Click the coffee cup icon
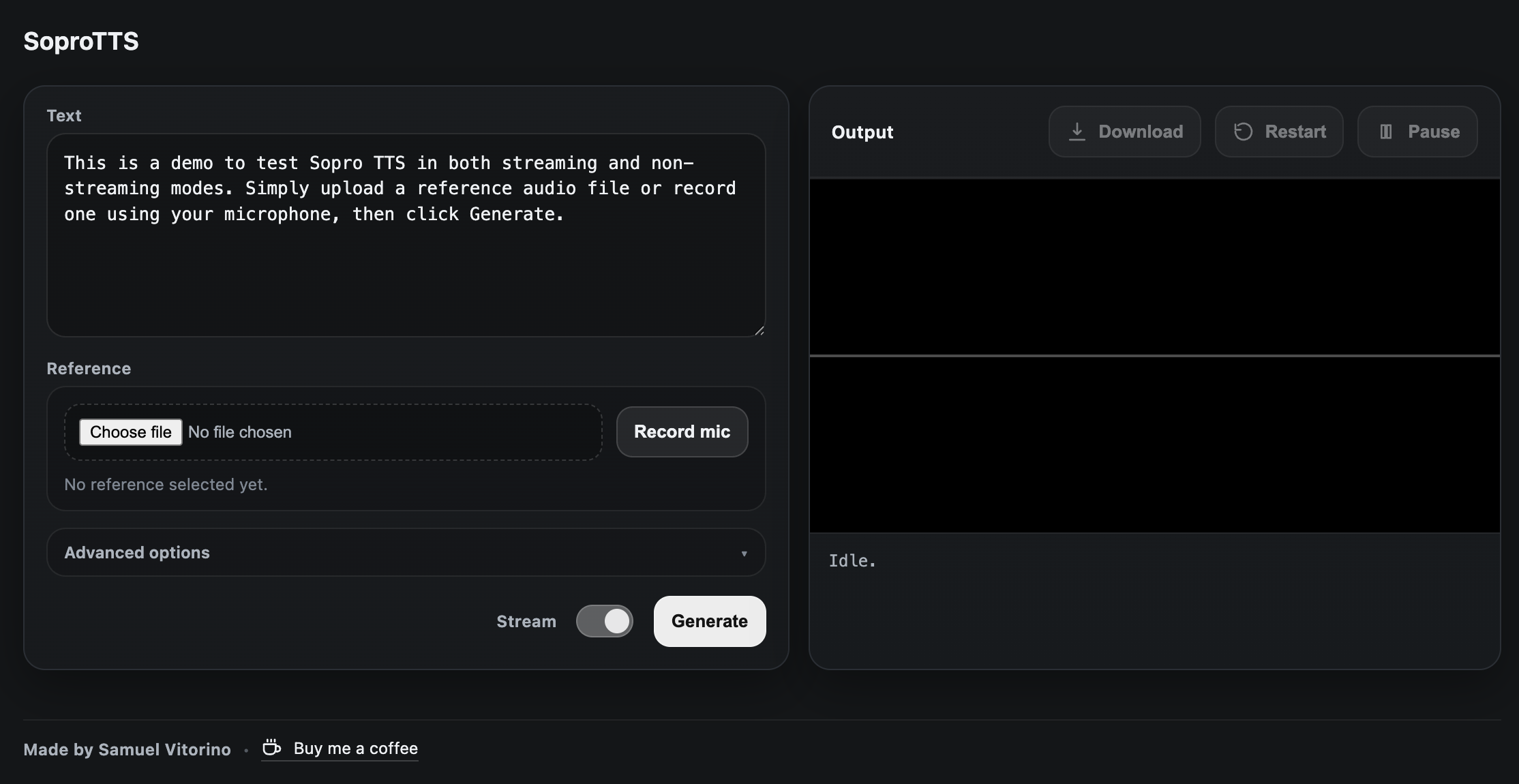Image resolution: width=1519 pixels, height=784 pixels. tap(271, 748)
